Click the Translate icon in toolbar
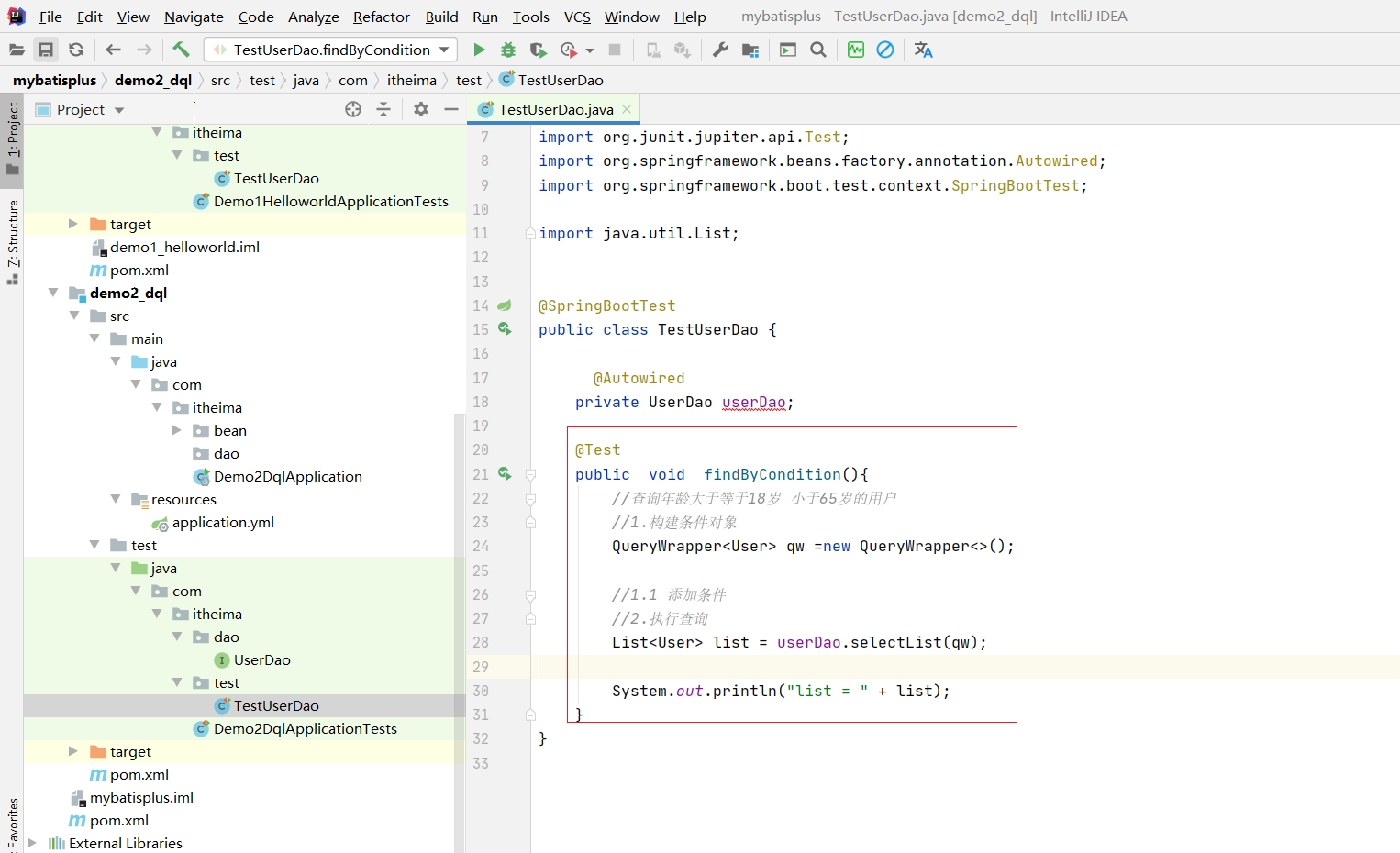Screen dimensions: 1400x853 coord(923,50)
